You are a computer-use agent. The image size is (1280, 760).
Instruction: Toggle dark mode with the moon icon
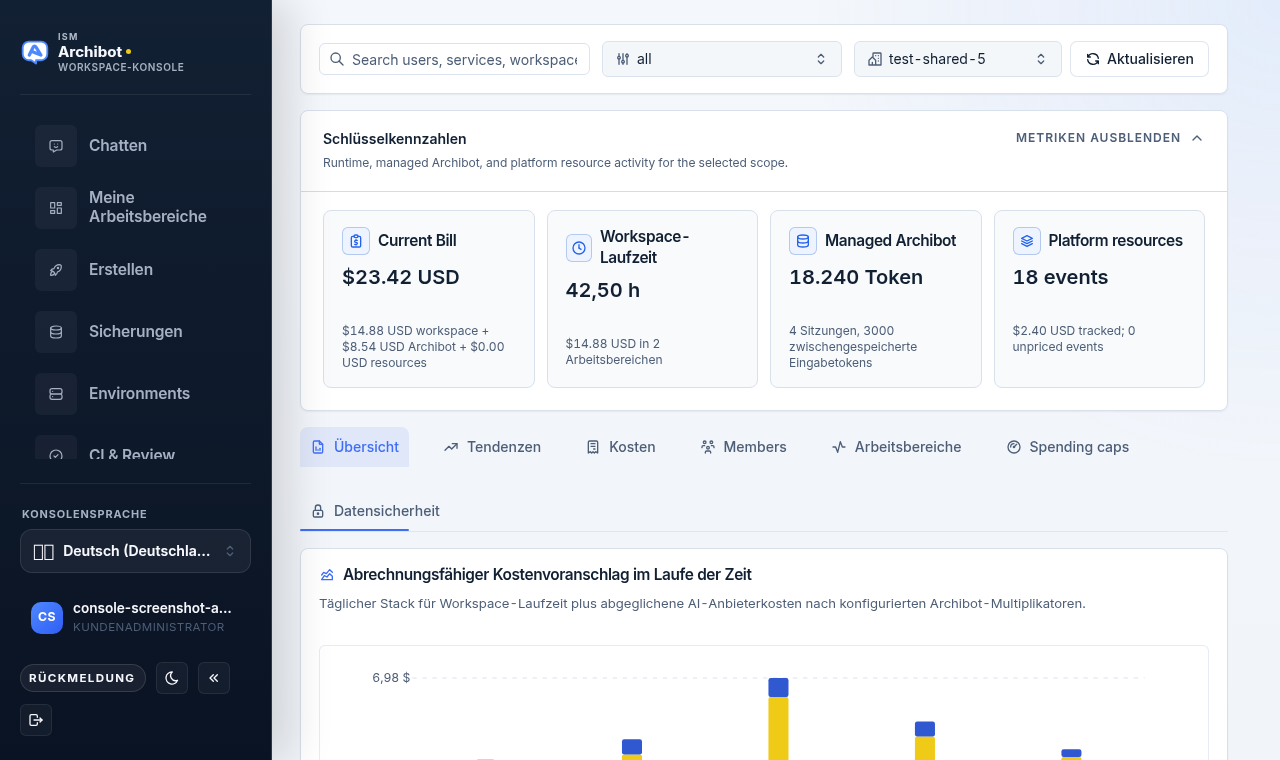[172, 678]
